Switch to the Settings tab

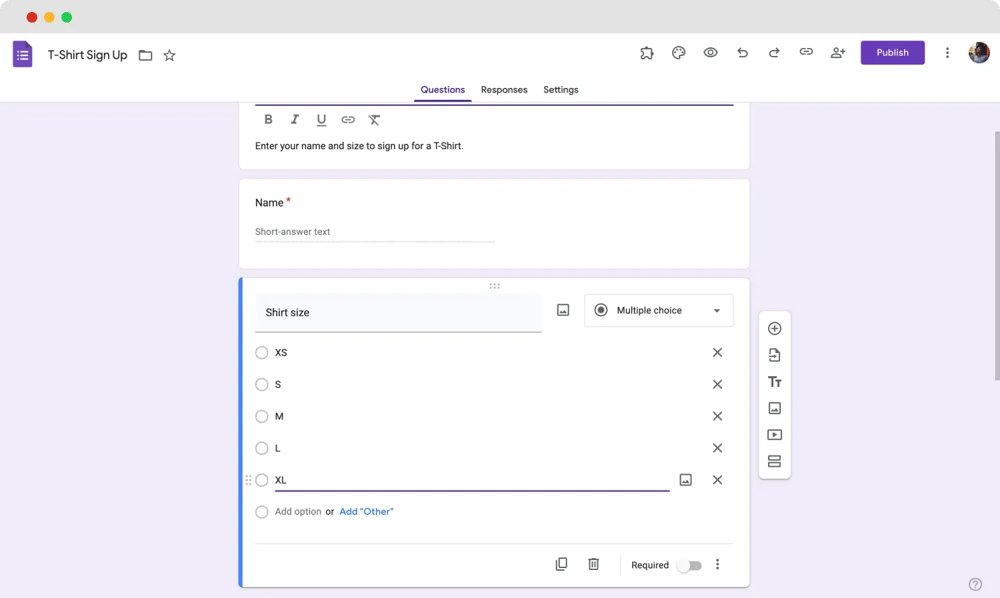561,90
